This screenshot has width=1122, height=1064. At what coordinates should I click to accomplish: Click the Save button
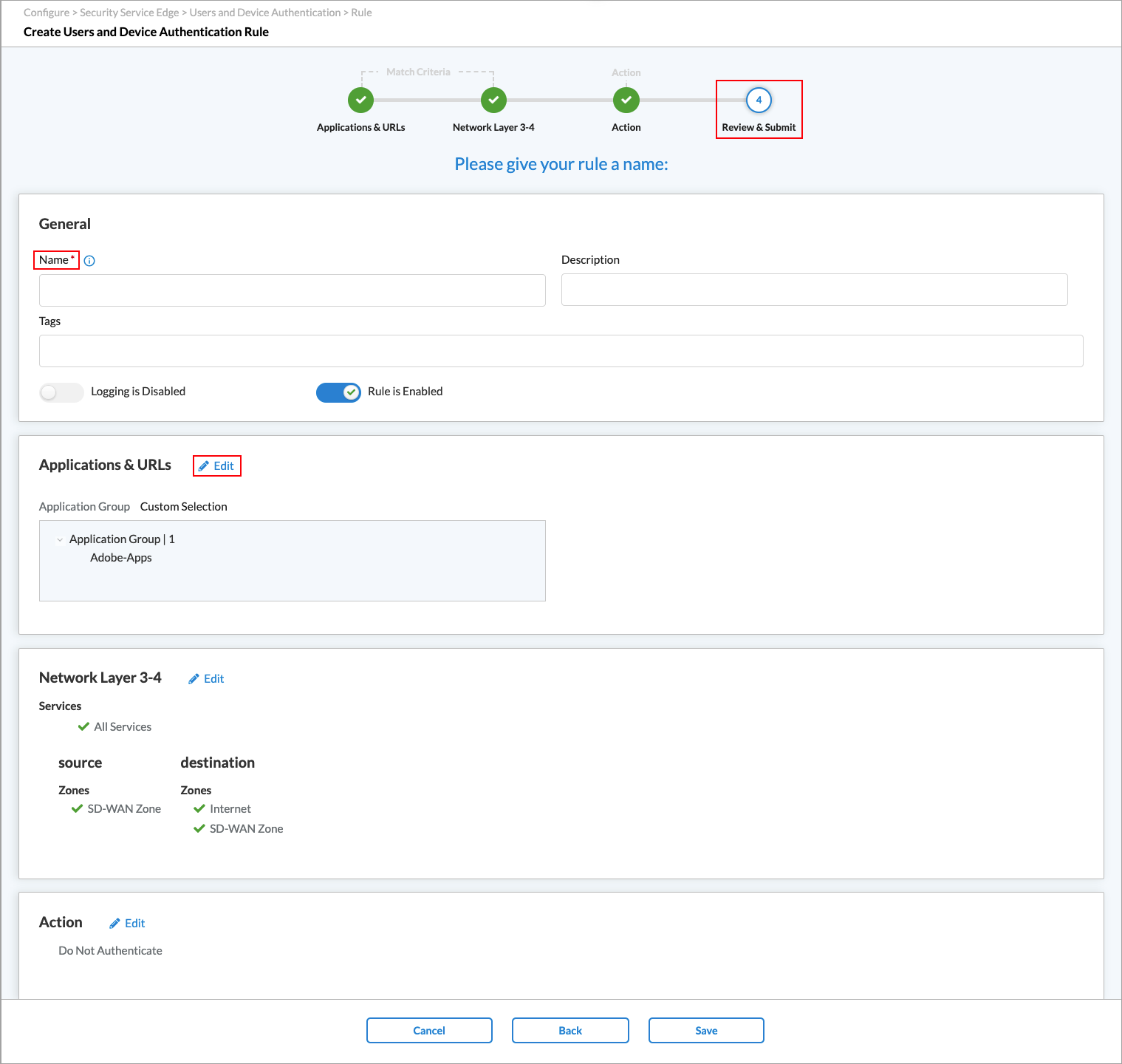(x=705, y=1030)
